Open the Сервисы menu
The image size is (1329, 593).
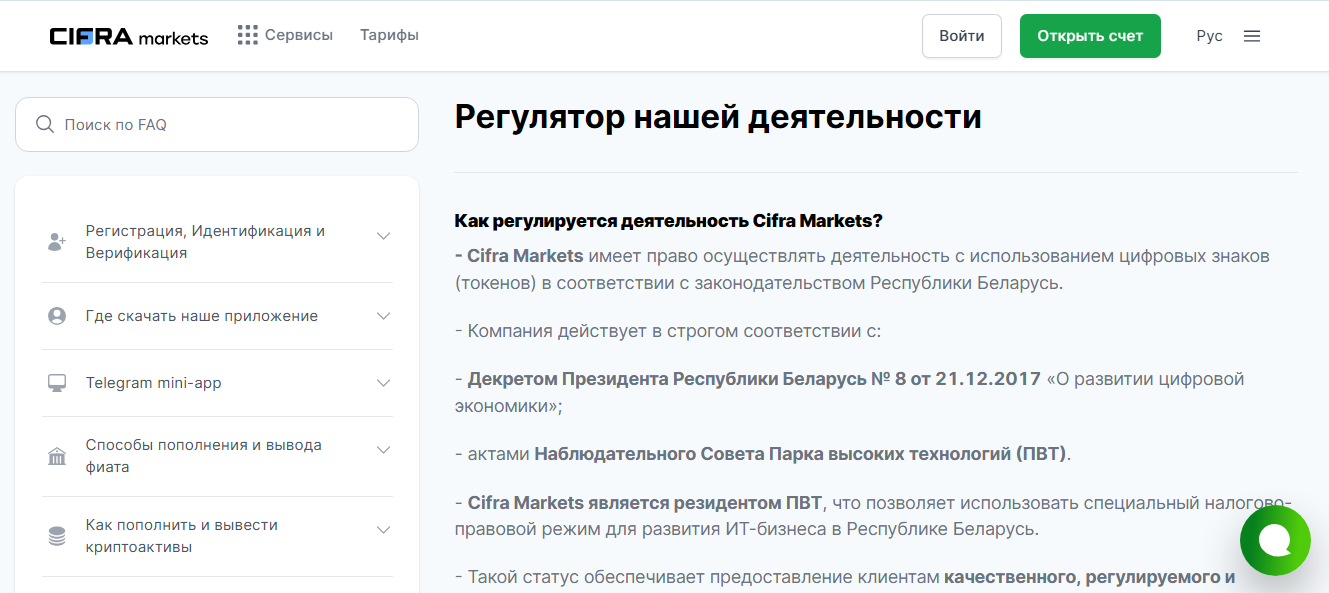(298, 34)
